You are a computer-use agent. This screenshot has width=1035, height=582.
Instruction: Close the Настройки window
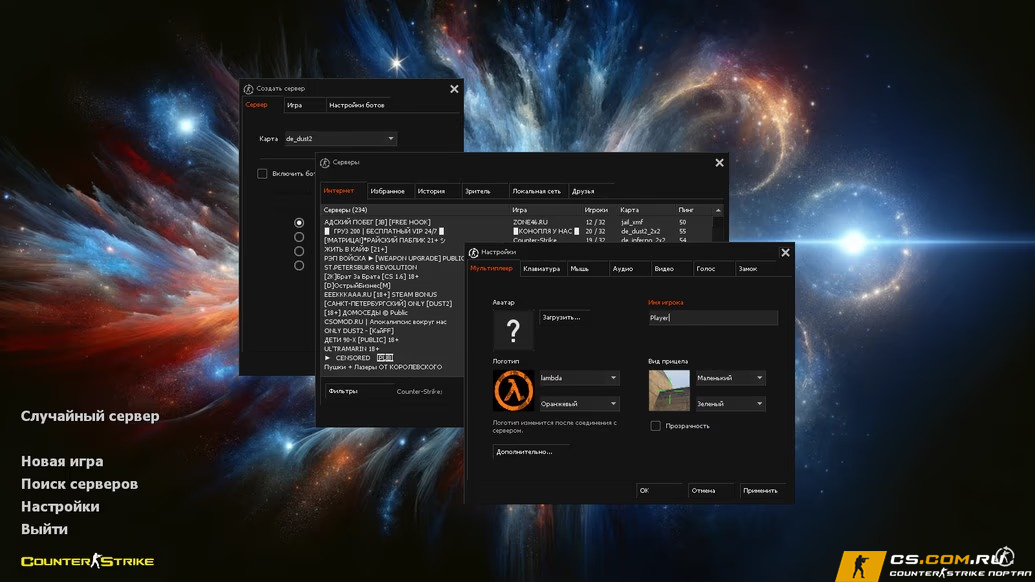click(x=785, y=253)
